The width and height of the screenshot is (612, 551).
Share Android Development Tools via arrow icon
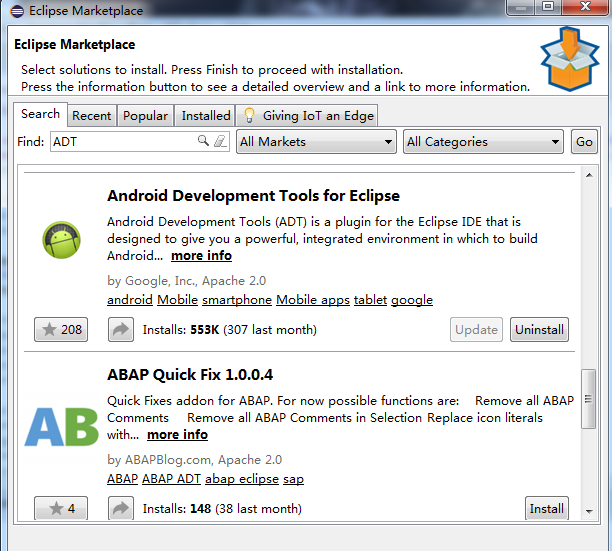point(121,330)
